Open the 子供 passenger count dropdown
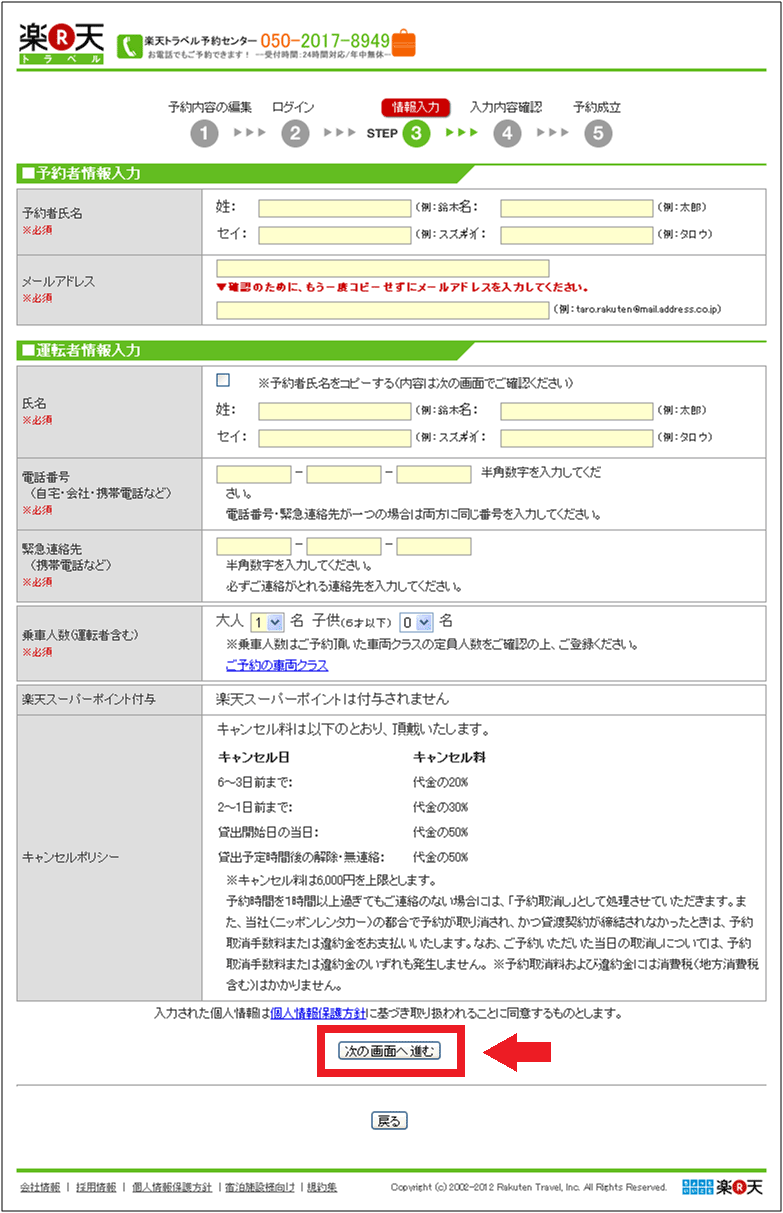This screenshot has height=1213, width=783. click(416, 621)
